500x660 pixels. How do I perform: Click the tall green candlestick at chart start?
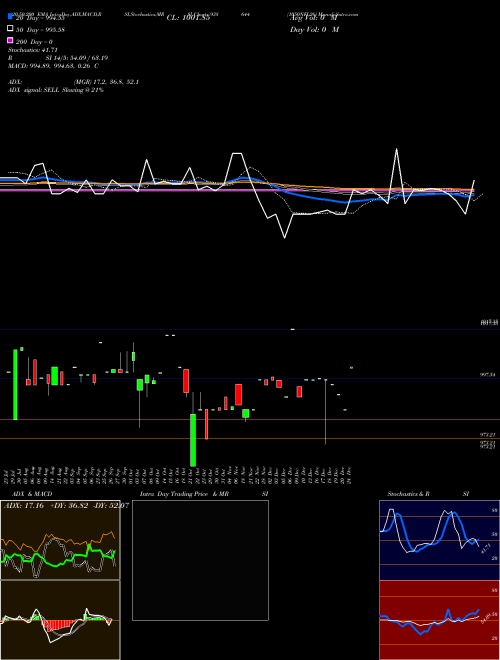15,384
